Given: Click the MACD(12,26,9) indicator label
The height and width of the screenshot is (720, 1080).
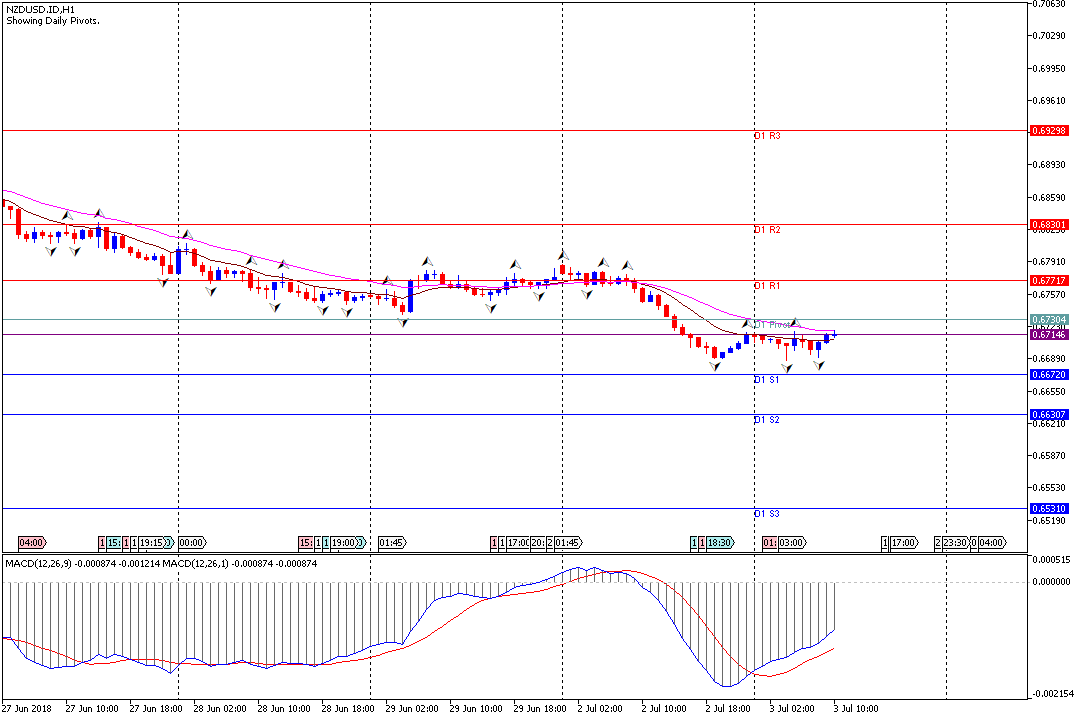Looking at the screenshot, I should (x=38, y=564).
